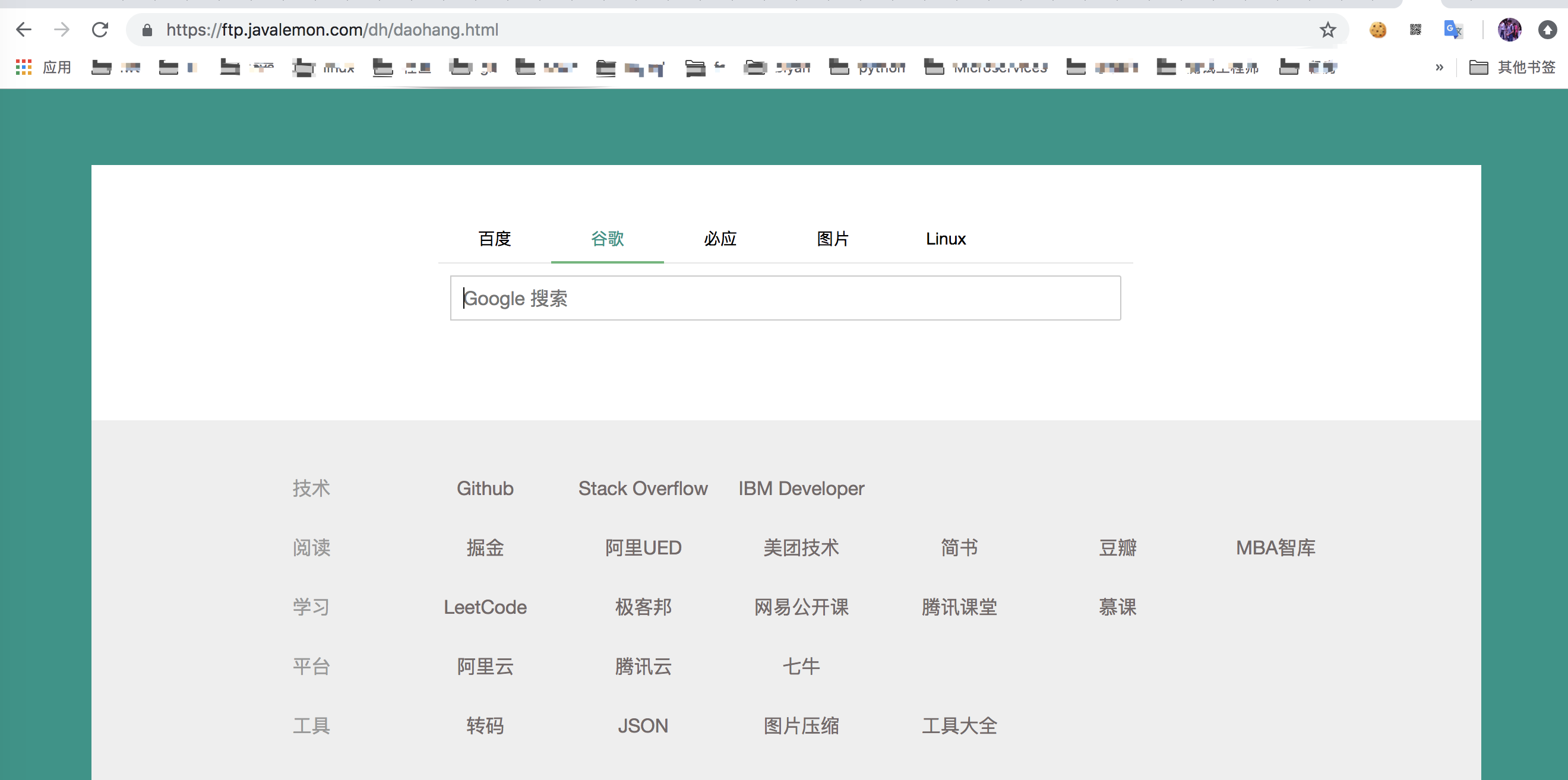Open the 阿里云 link
The image size is (1568, 780).
(x=485, y=666)
